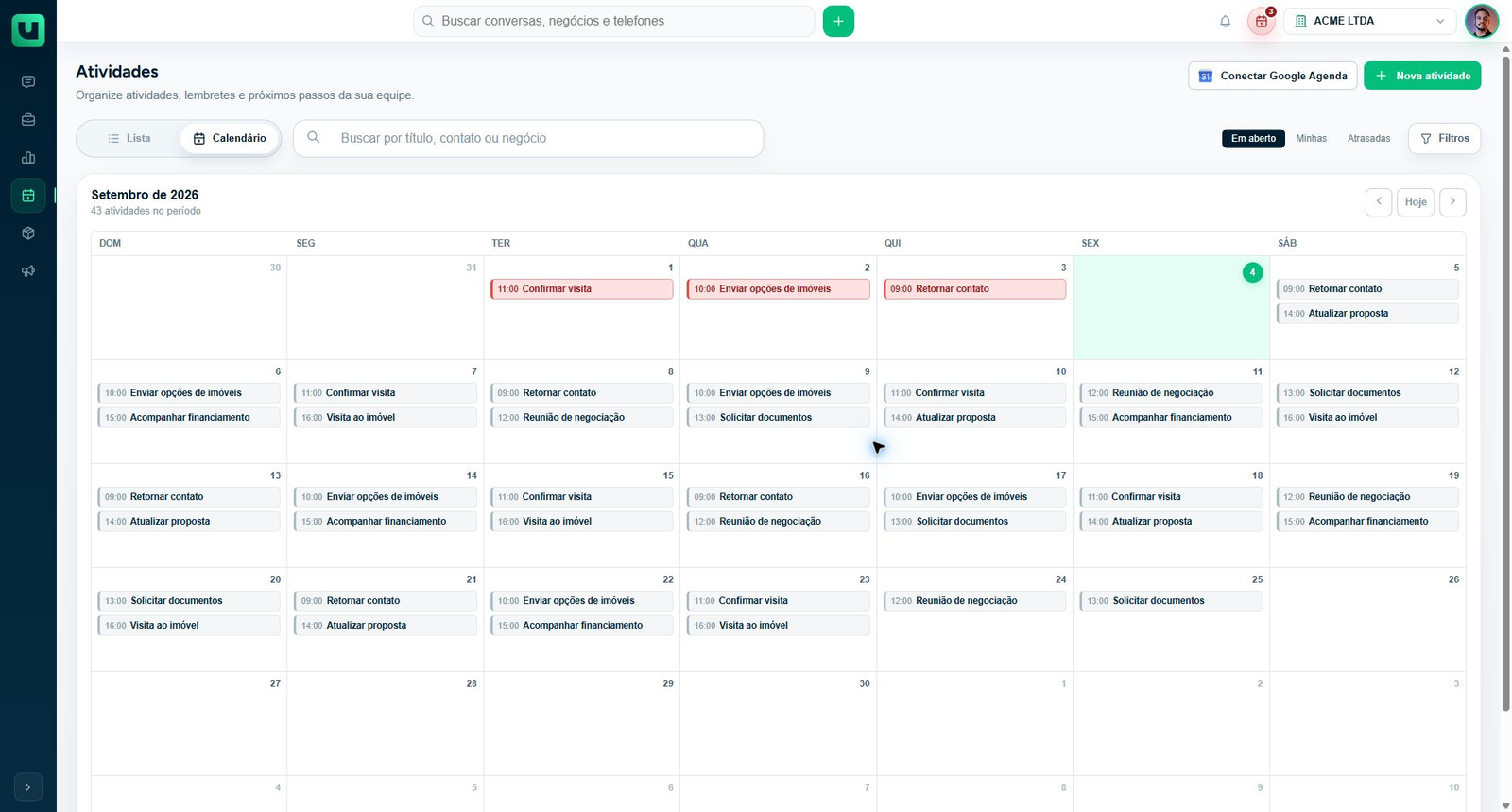Viewport: 1512px width, 812px height.
Task: Open the notifications bell
Action: [1226, 21]
